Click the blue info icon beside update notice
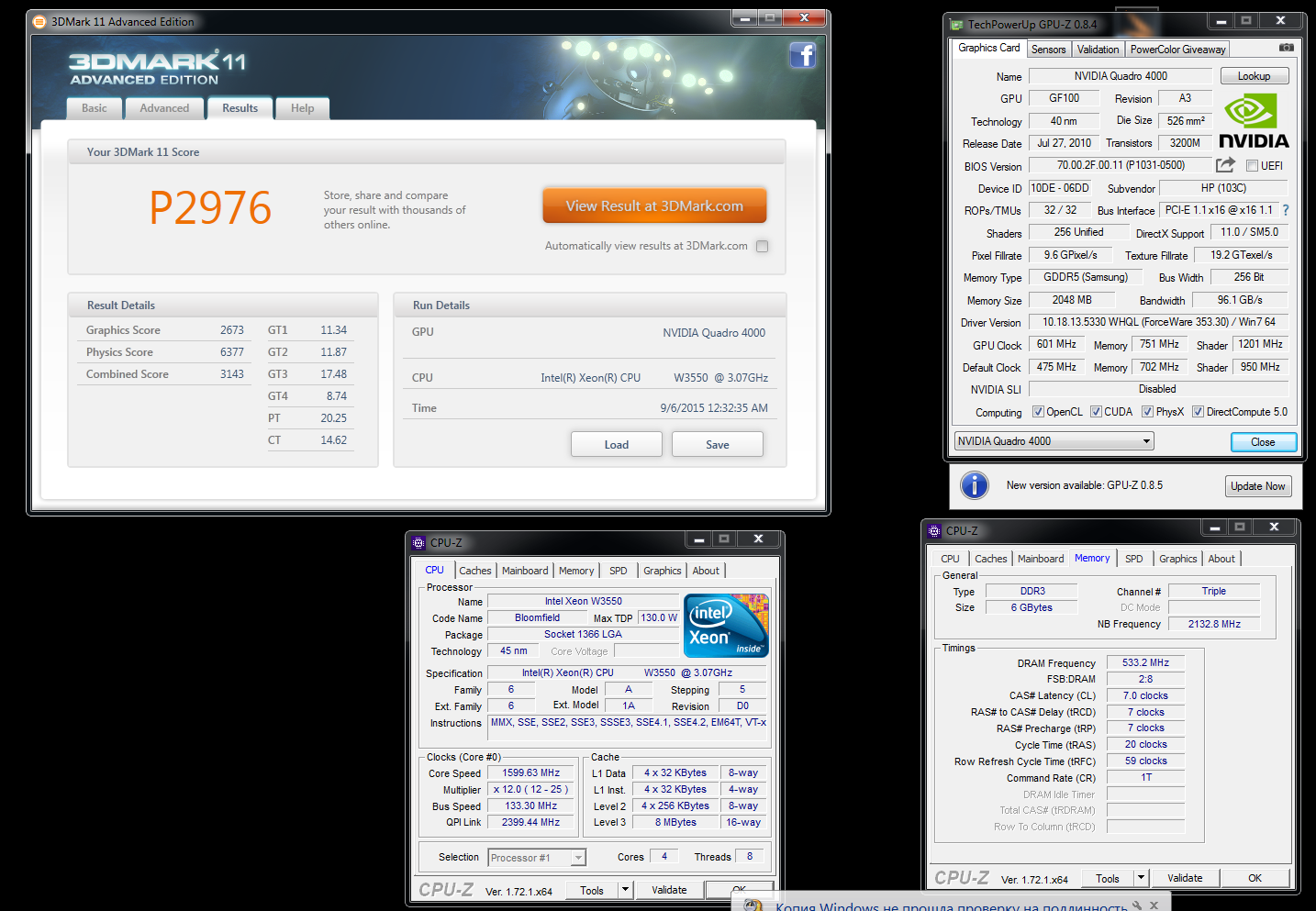This screenshot has height=911, width=1316. tap(975, 485)
